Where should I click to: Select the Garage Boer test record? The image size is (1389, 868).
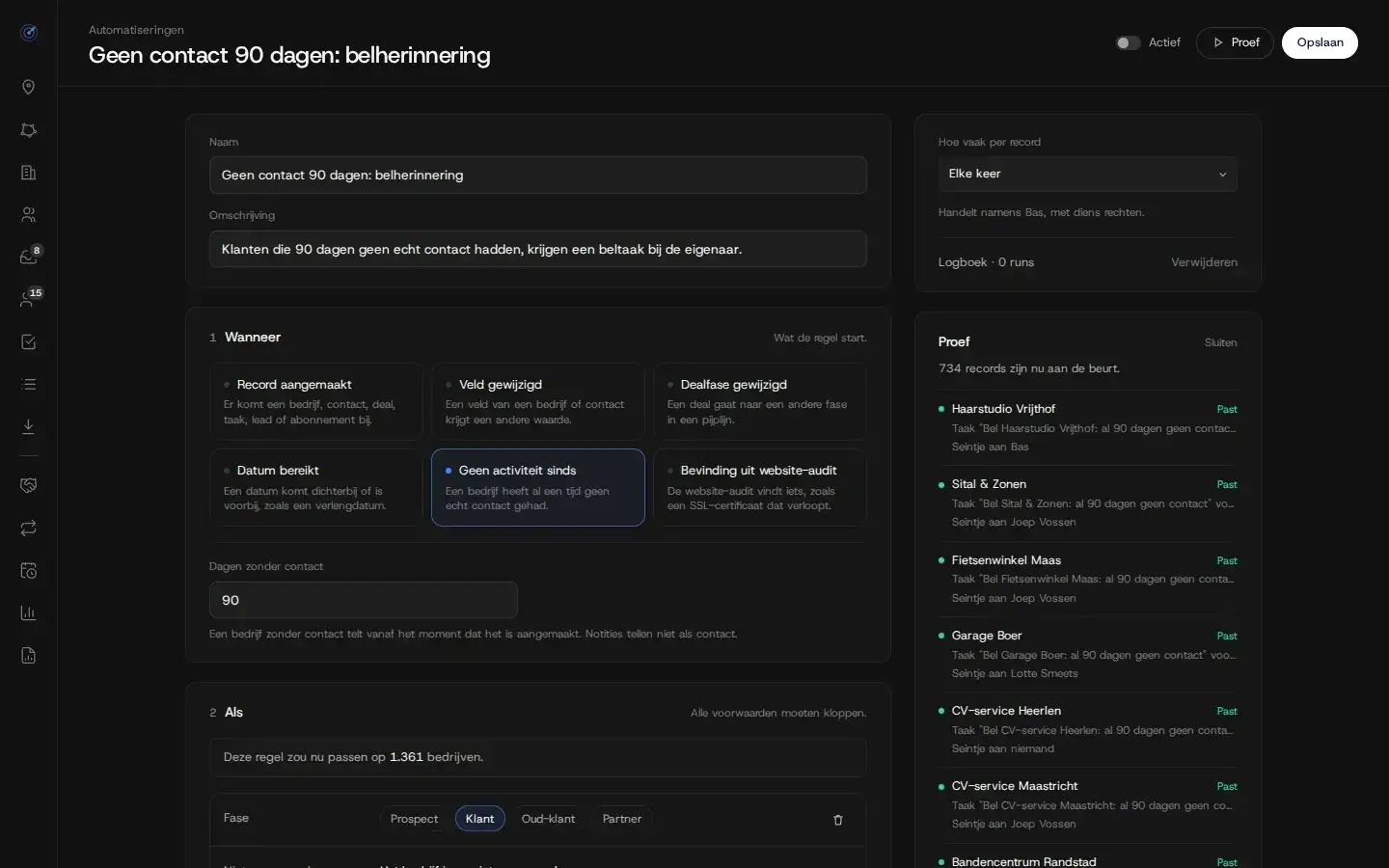1088,655
